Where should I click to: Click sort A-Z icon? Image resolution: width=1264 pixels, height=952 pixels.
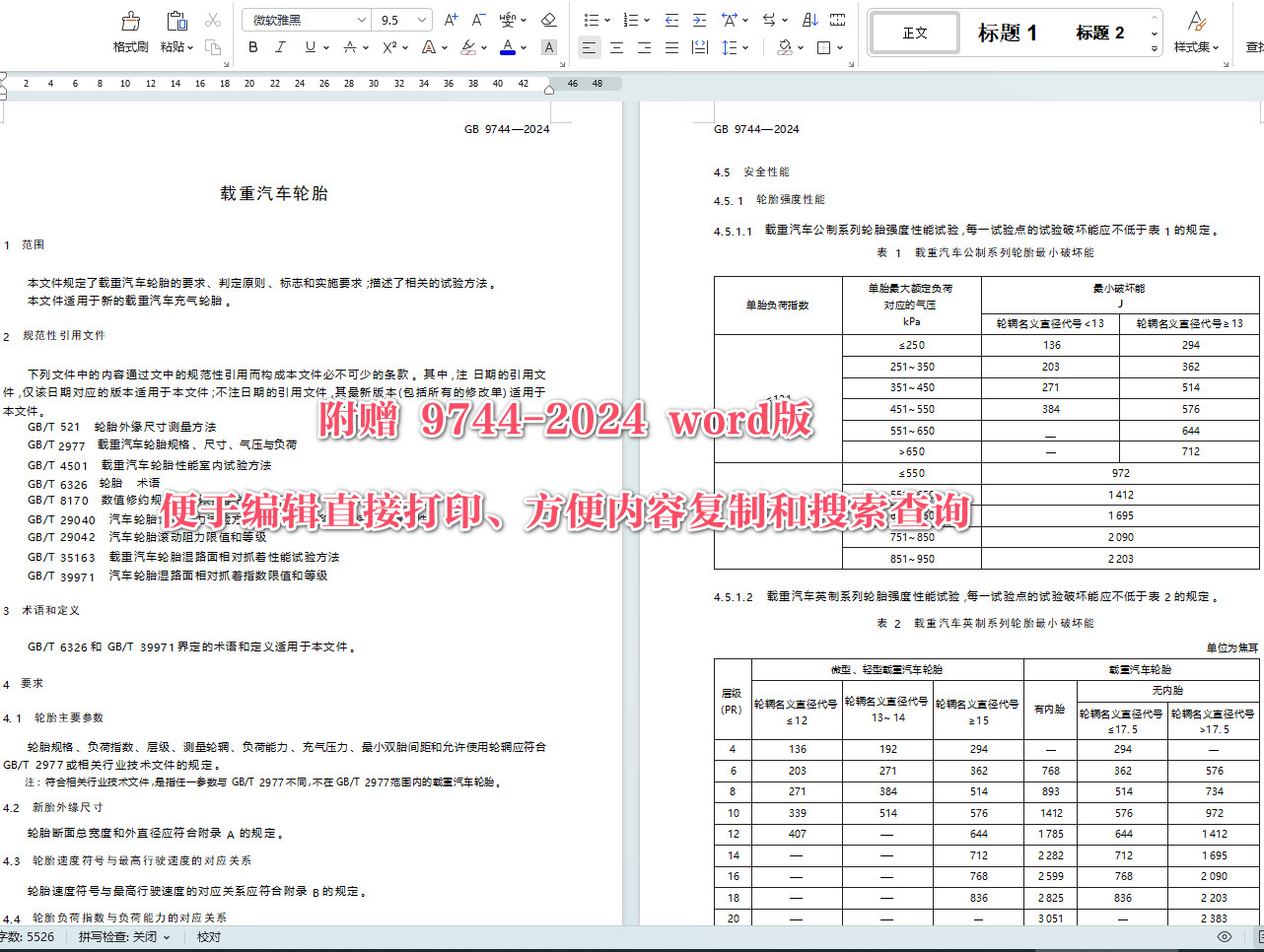810,20
